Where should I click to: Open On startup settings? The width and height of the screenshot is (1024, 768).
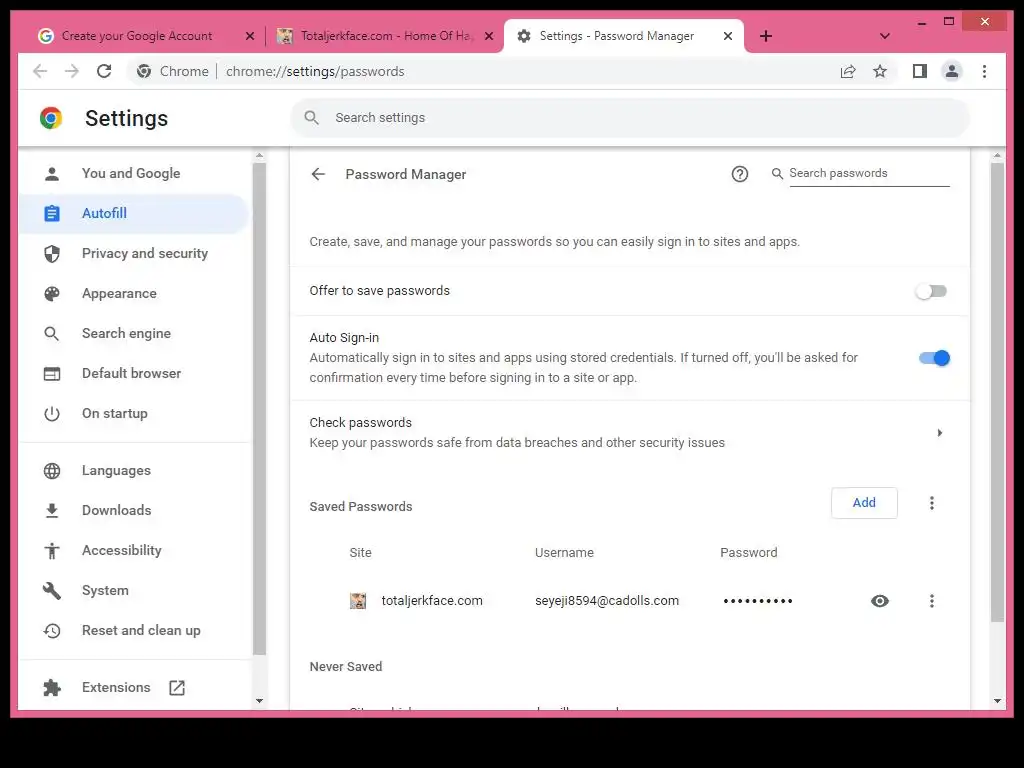click(134, 413)
